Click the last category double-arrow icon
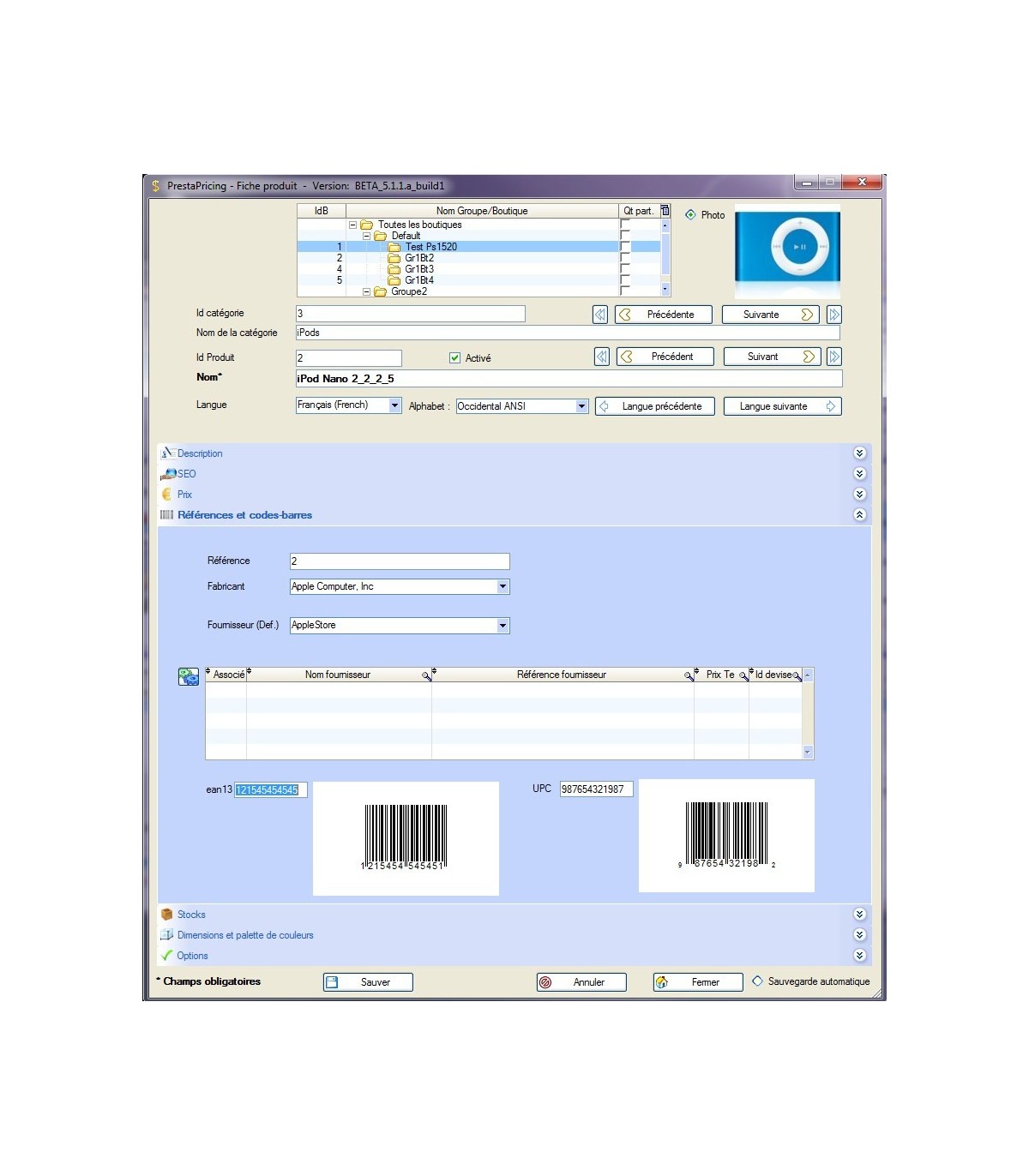Image resolution: width=1029 pixels, height=1176 pixels. point(833,315)
